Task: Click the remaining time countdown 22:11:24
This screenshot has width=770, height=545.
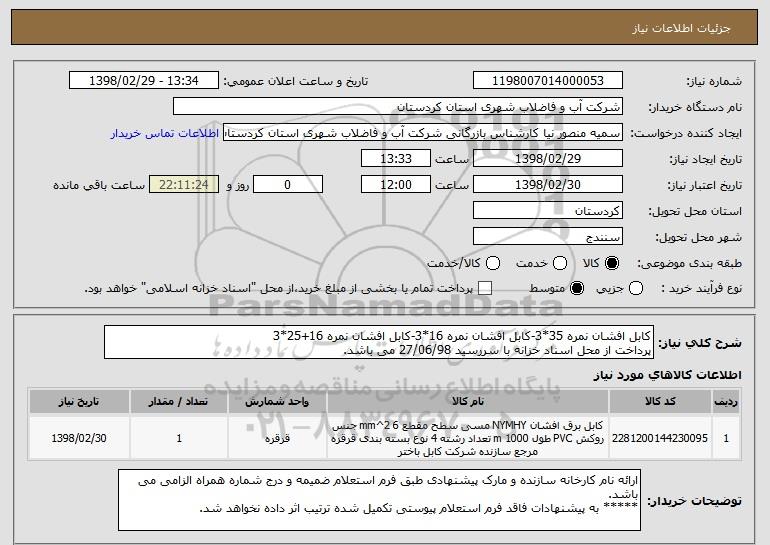Action: (184, 185)
